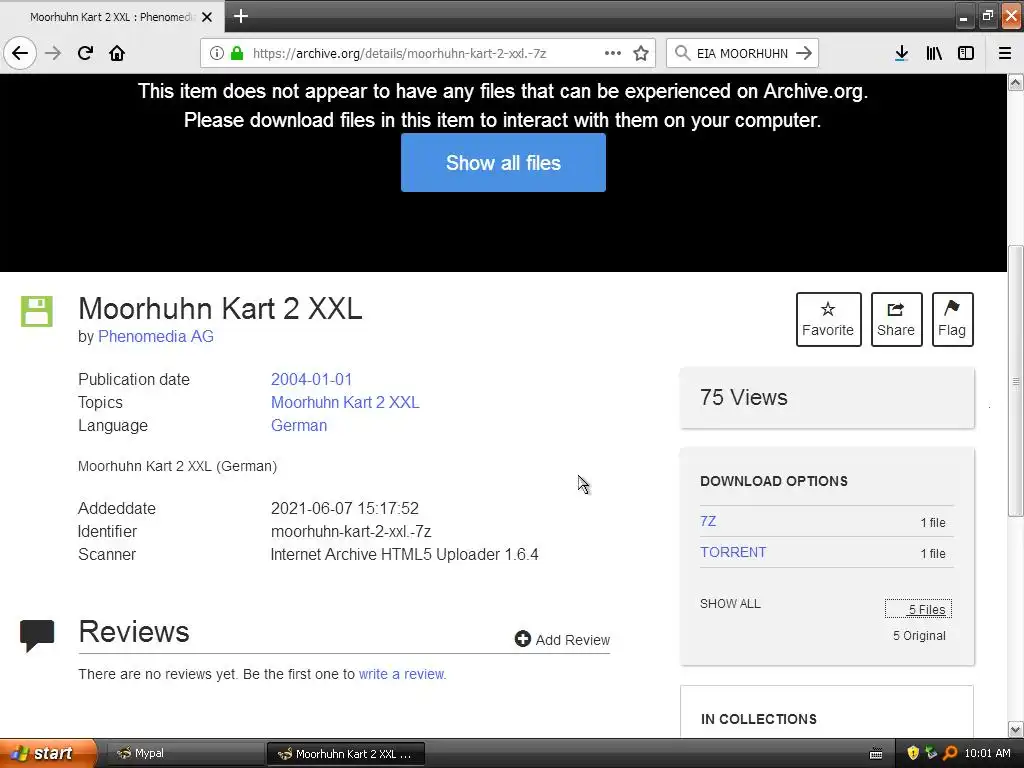Click the Show all files button

[x=503, y=163]
